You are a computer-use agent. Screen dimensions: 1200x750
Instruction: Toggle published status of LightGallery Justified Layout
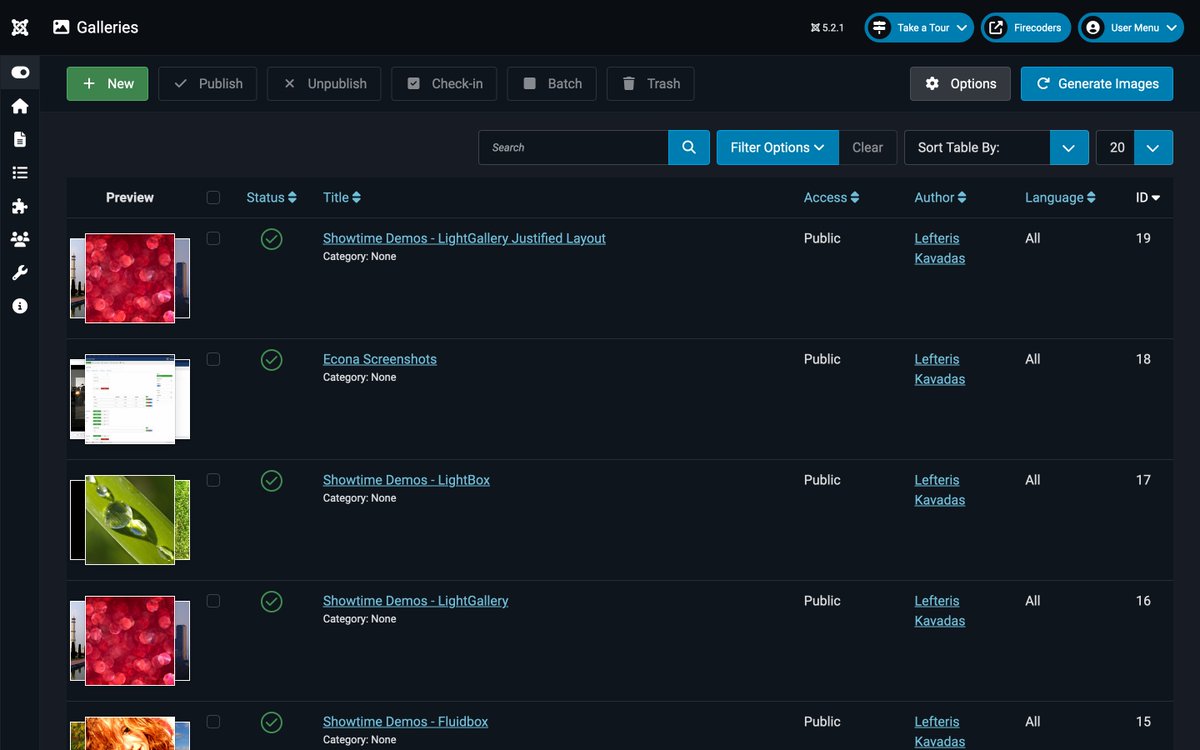pos(272,239)
